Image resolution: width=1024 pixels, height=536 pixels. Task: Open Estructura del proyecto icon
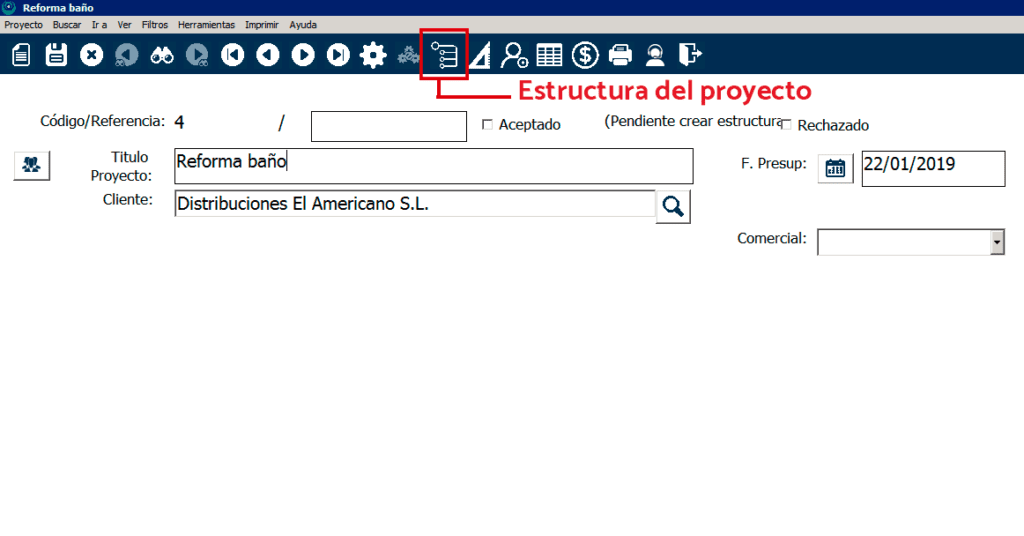pyautogui.click(x=444, y=55)
